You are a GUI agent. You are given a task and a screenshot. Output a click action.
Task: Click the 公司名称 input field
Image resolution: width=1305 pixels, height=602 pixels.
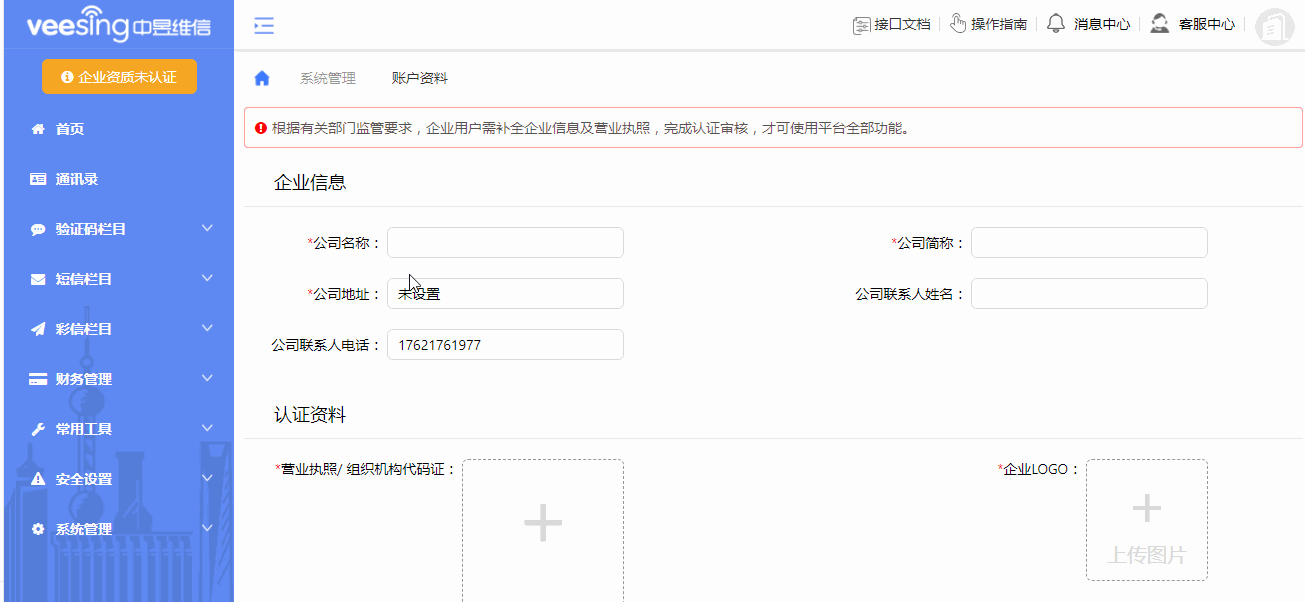click(504, 242)
